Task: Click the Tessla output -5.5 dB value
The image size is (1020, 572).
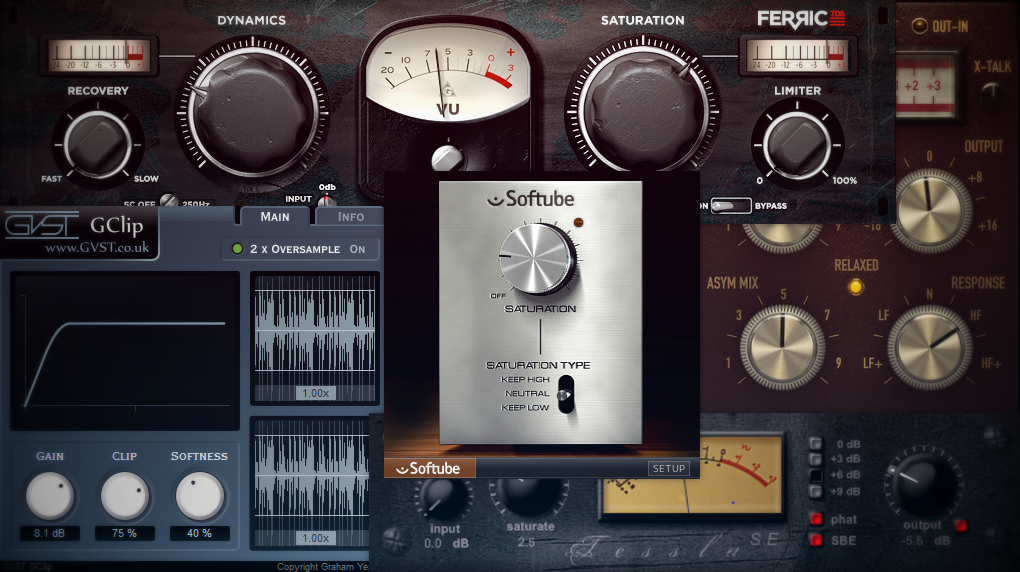Action: point(926,541)
